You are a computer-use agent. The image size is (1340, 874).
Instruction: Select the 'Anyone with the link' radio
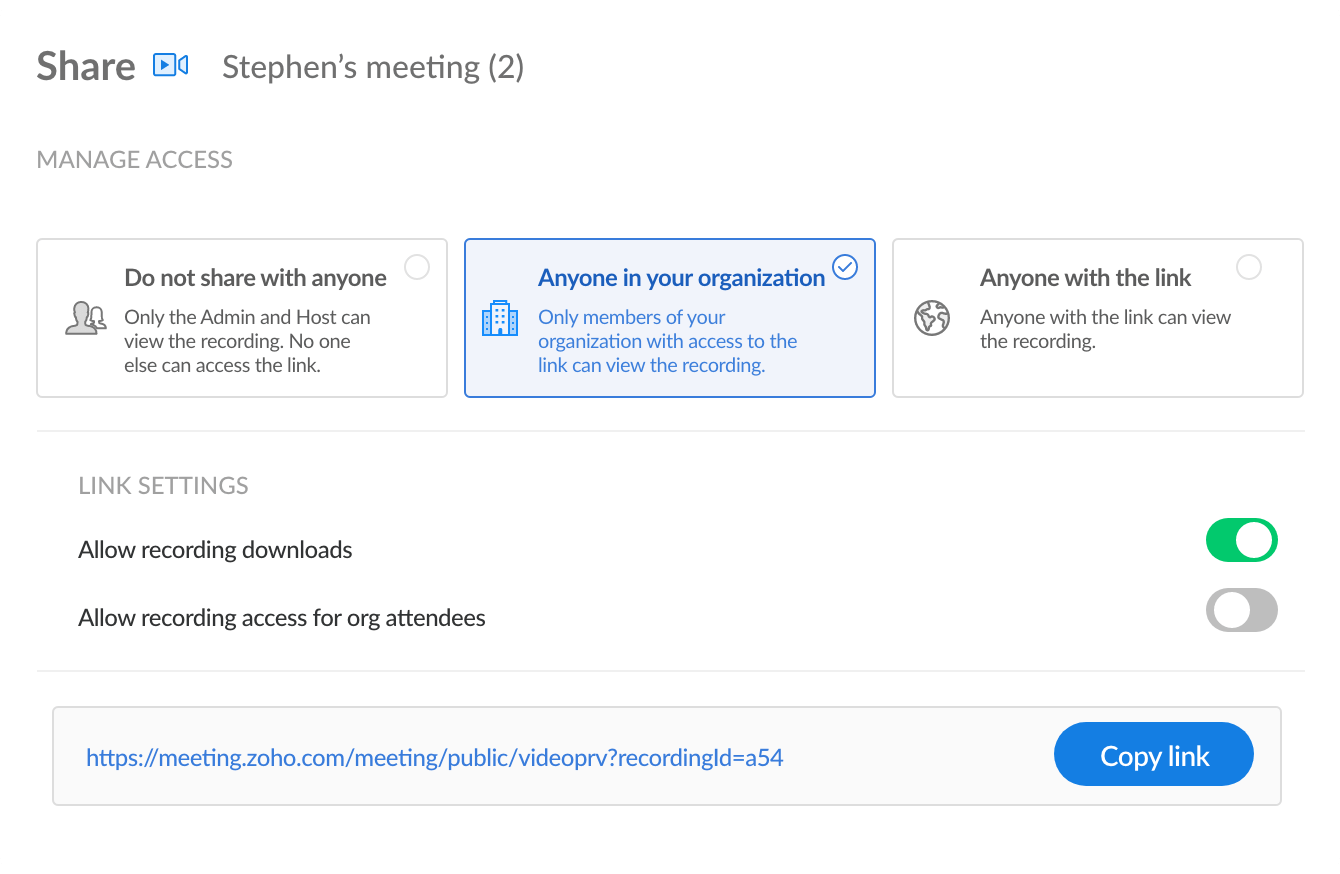click(x=1249, y=267)
